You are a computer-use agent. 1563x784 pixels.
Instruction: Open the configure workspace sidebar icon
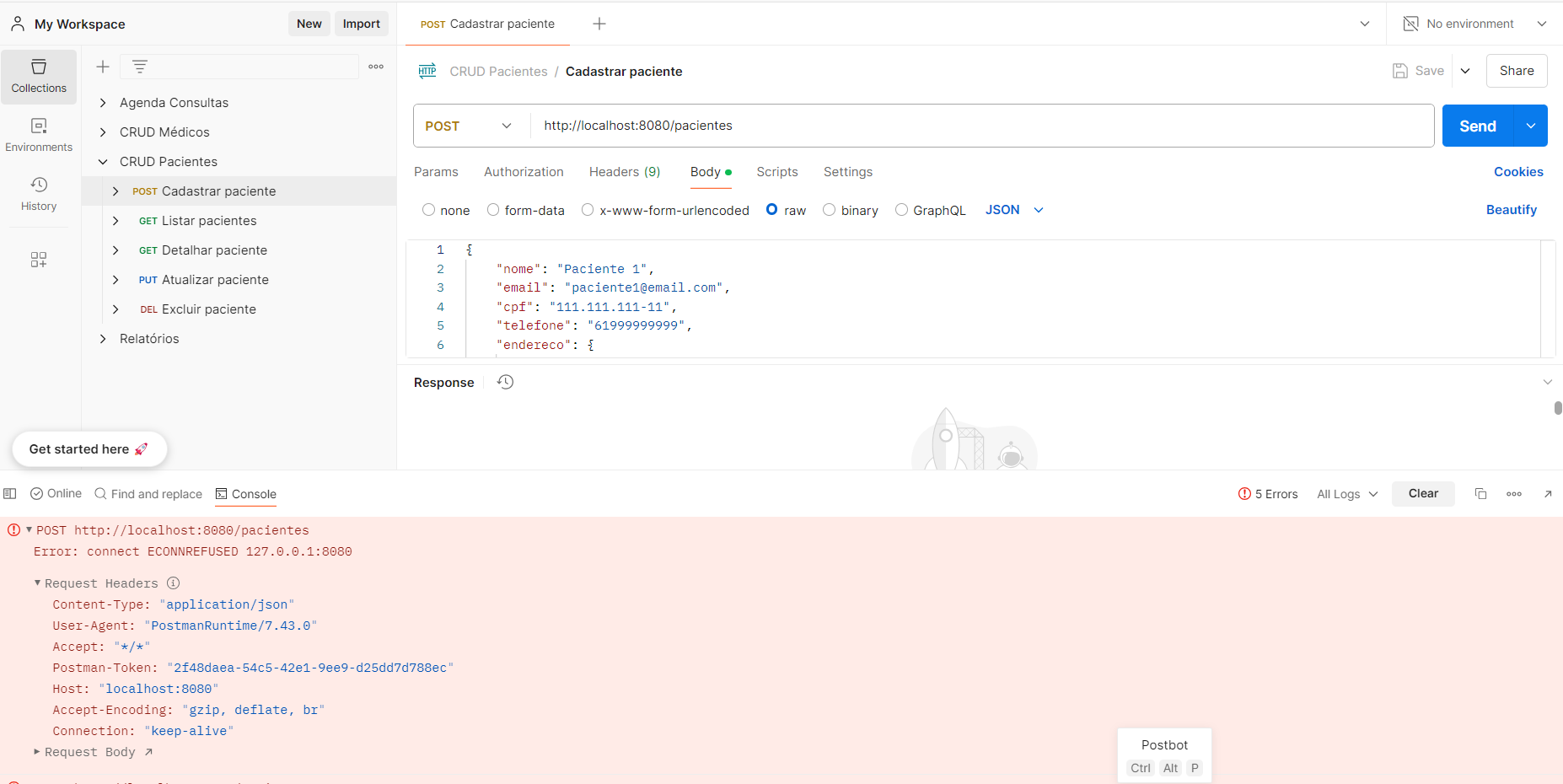point(39,260)
